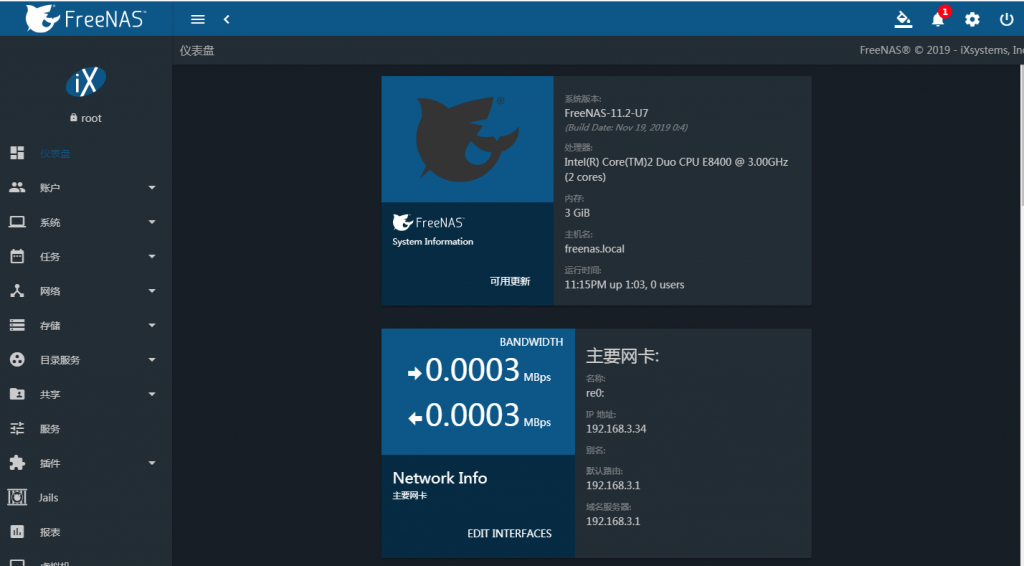The image size is (1024, 566).
Task: Click the Jails icon
Action: 17,497
